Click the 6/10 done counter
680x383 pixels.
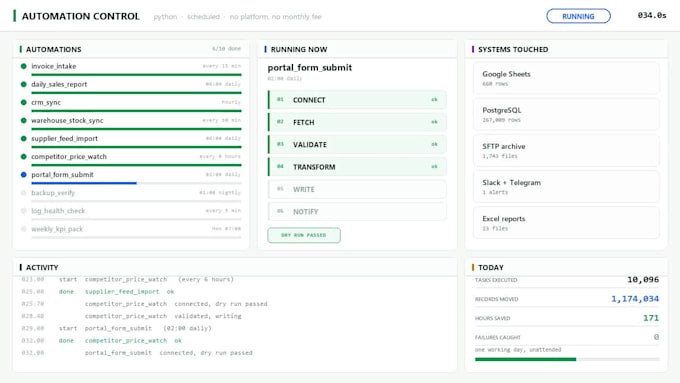point(226,49)
